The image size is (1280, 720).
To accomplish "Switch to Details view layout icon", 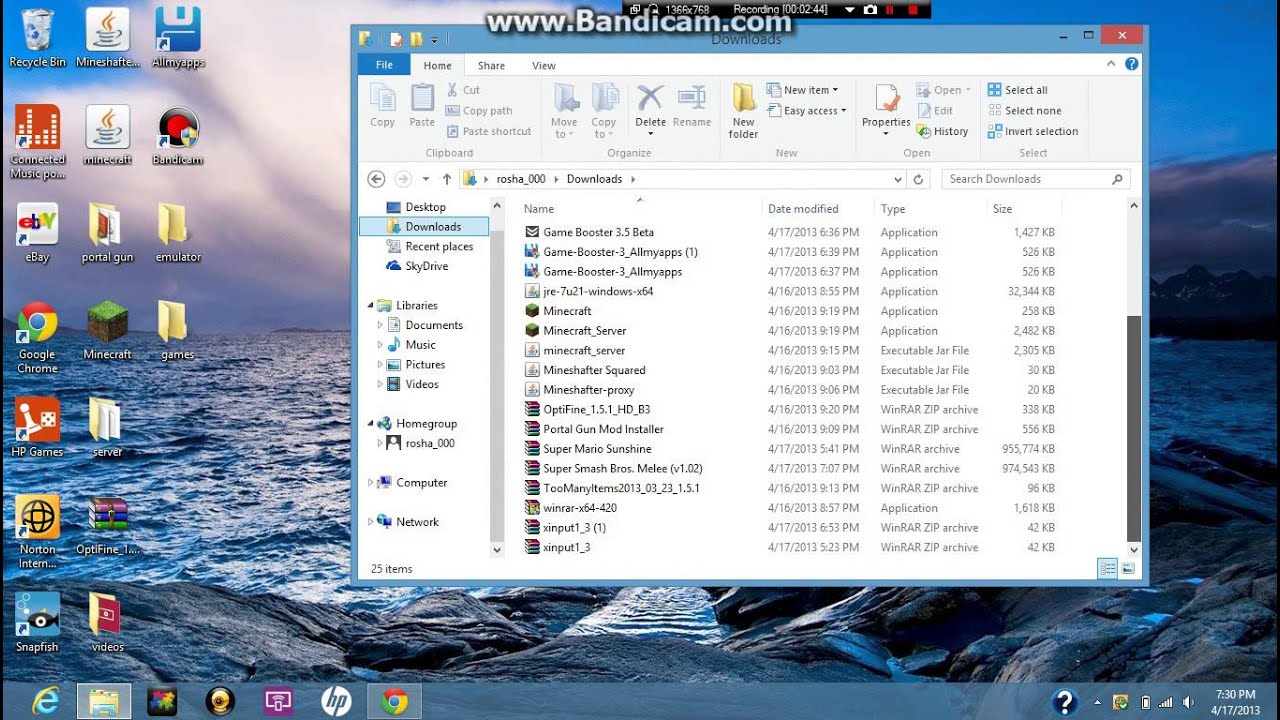I will click(1107, 568).
